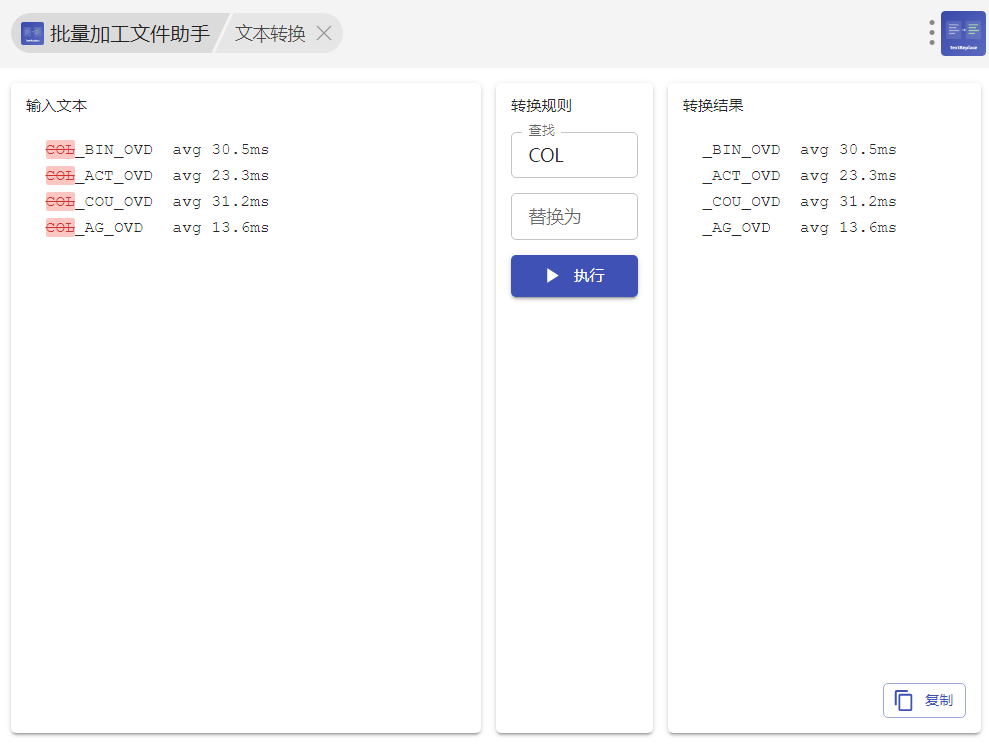The image size is (989, 747).
Task: Click the input line COL_AG_OVD avg 13.6ms
Action: pos(157,227)
